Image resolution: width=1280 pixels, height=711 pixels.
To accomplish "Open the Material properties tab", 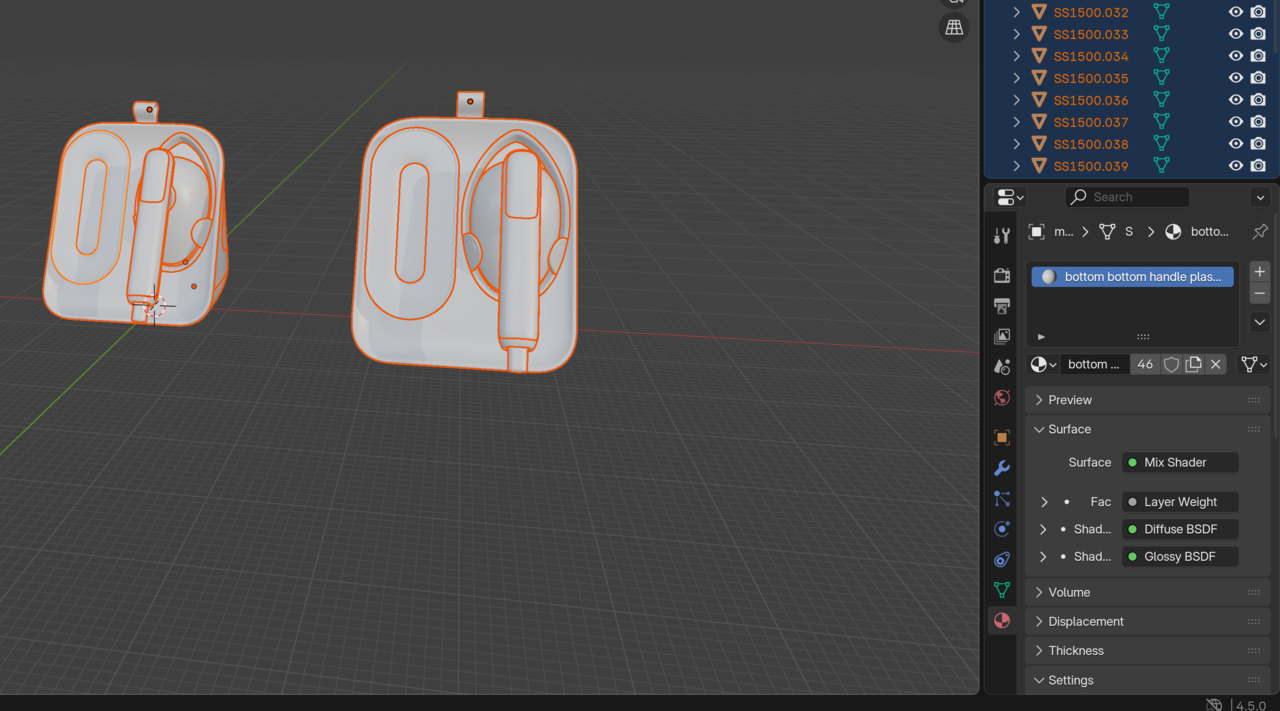I will pos(1001,621).
